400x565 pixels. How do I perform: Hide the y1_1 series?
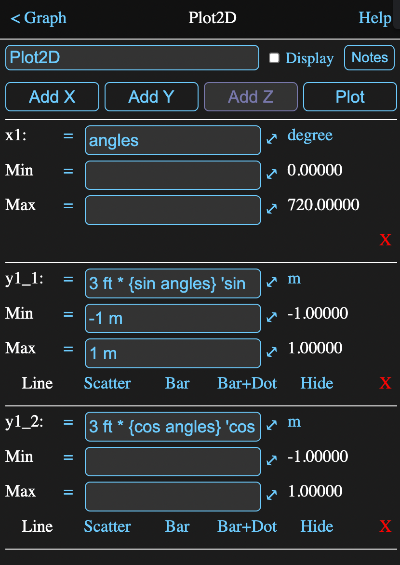tap(317, 383)
